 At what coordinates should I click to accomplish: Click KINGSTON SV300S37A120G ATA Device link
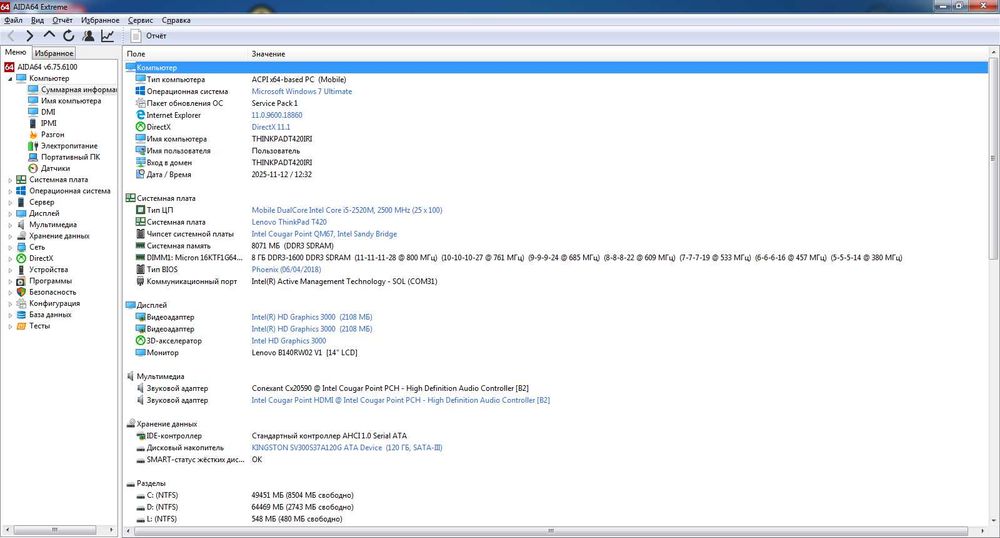[346, 447]
